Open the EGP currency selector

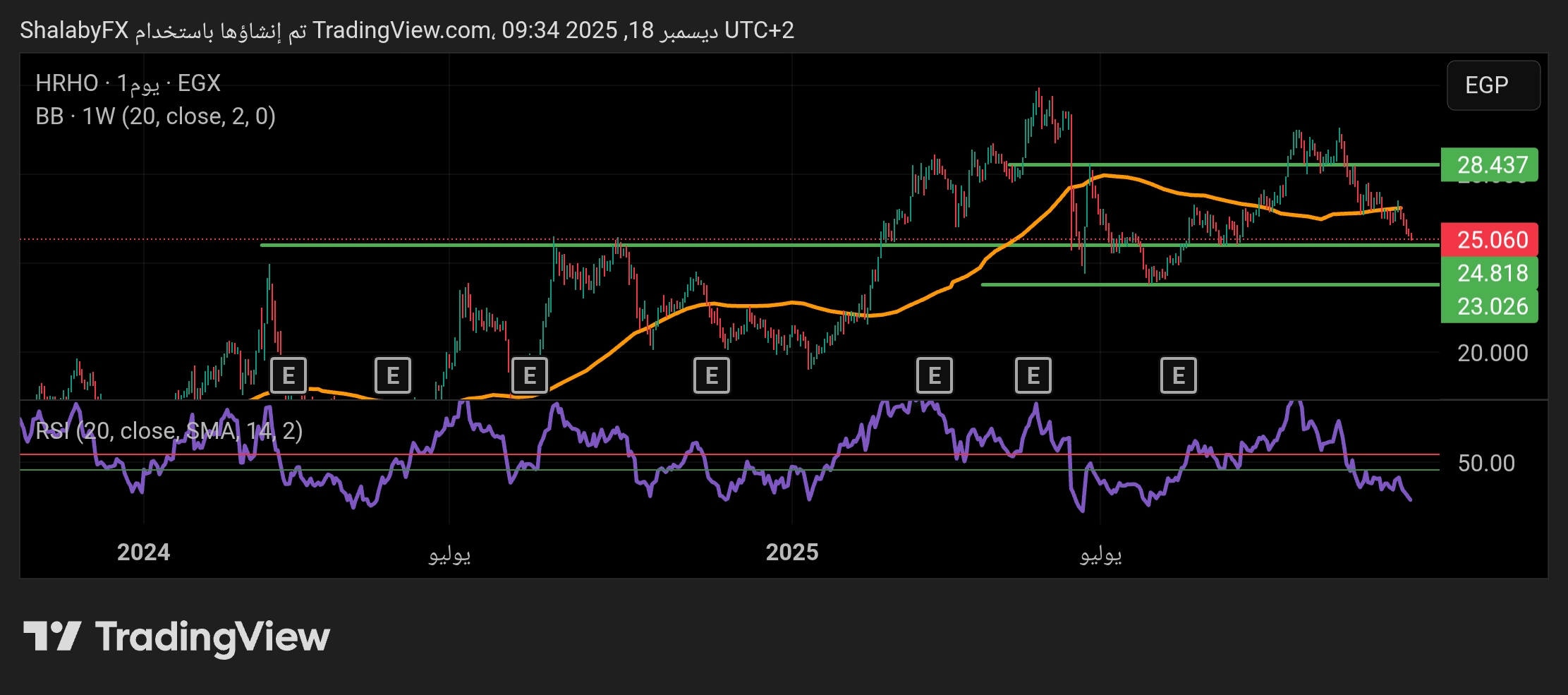tap(1493, 85)
